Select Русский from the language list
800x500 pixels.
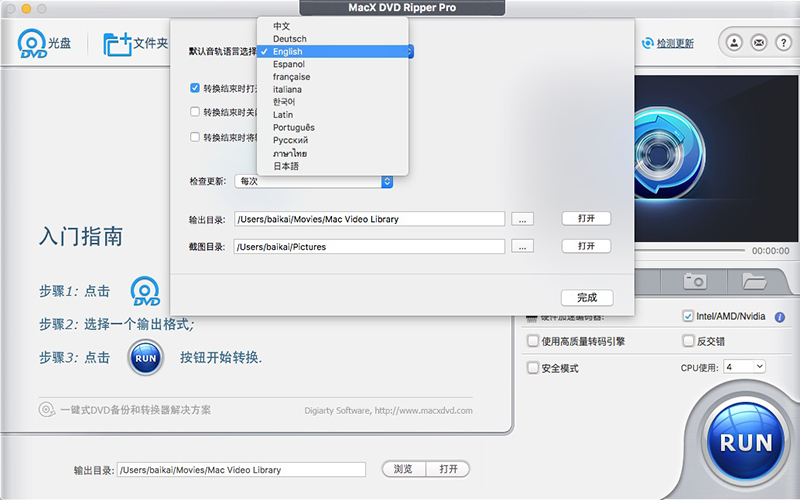click(x=333, y=140)
